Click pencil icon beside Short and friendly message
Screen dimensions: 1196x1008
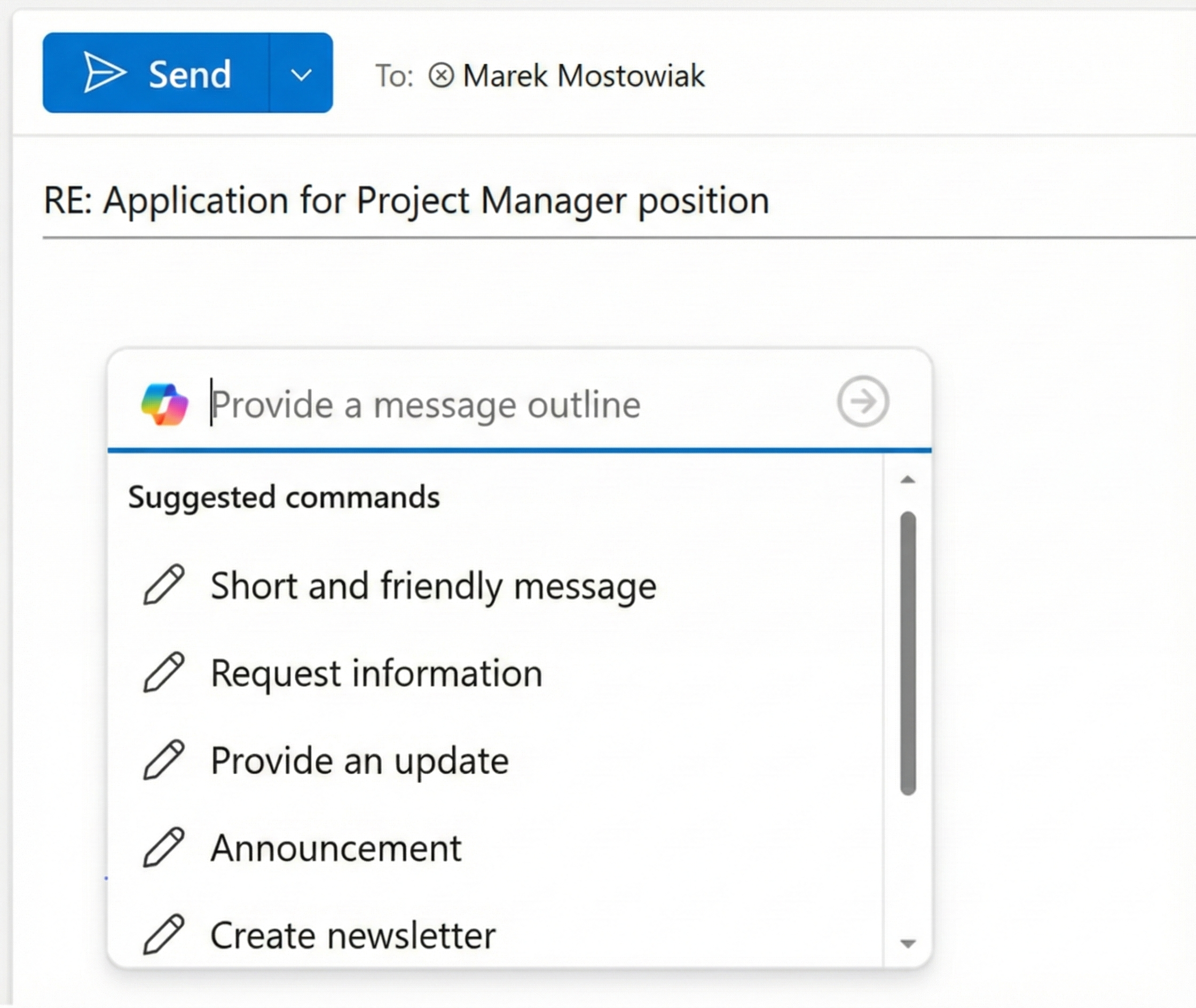tap(163, 585)
